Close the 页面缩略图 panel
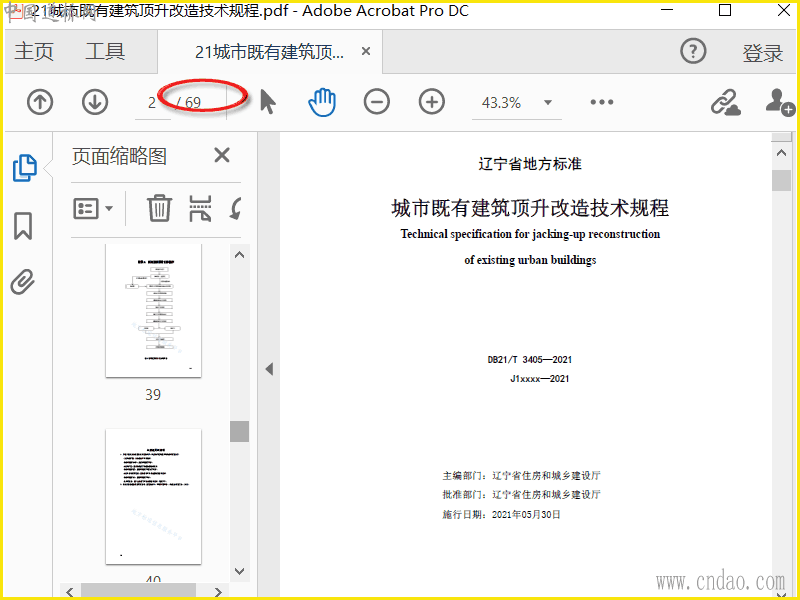The image size is (800, 600). coord(222,155)
